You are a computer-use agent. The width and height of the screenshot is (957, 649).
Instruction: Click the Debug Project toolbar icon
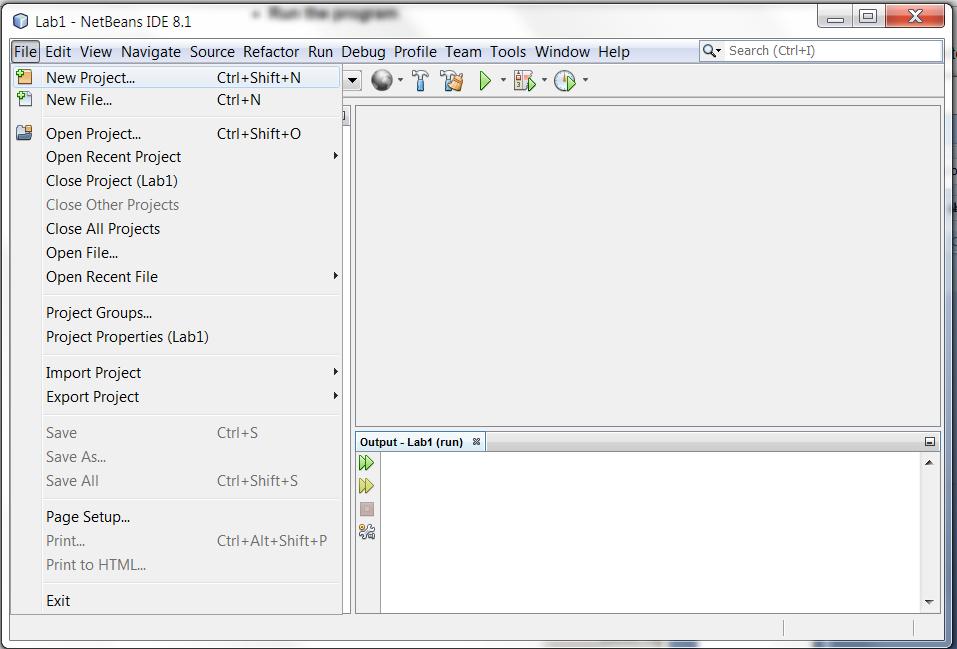(x=525, y=80)
